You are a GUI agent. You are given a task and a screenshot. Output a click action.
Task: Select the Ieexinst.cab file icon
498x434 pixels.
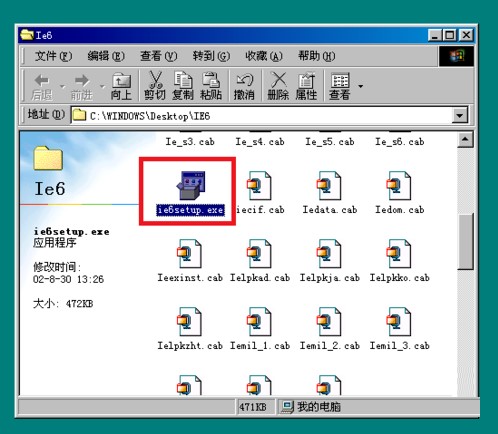click(189, 254)
